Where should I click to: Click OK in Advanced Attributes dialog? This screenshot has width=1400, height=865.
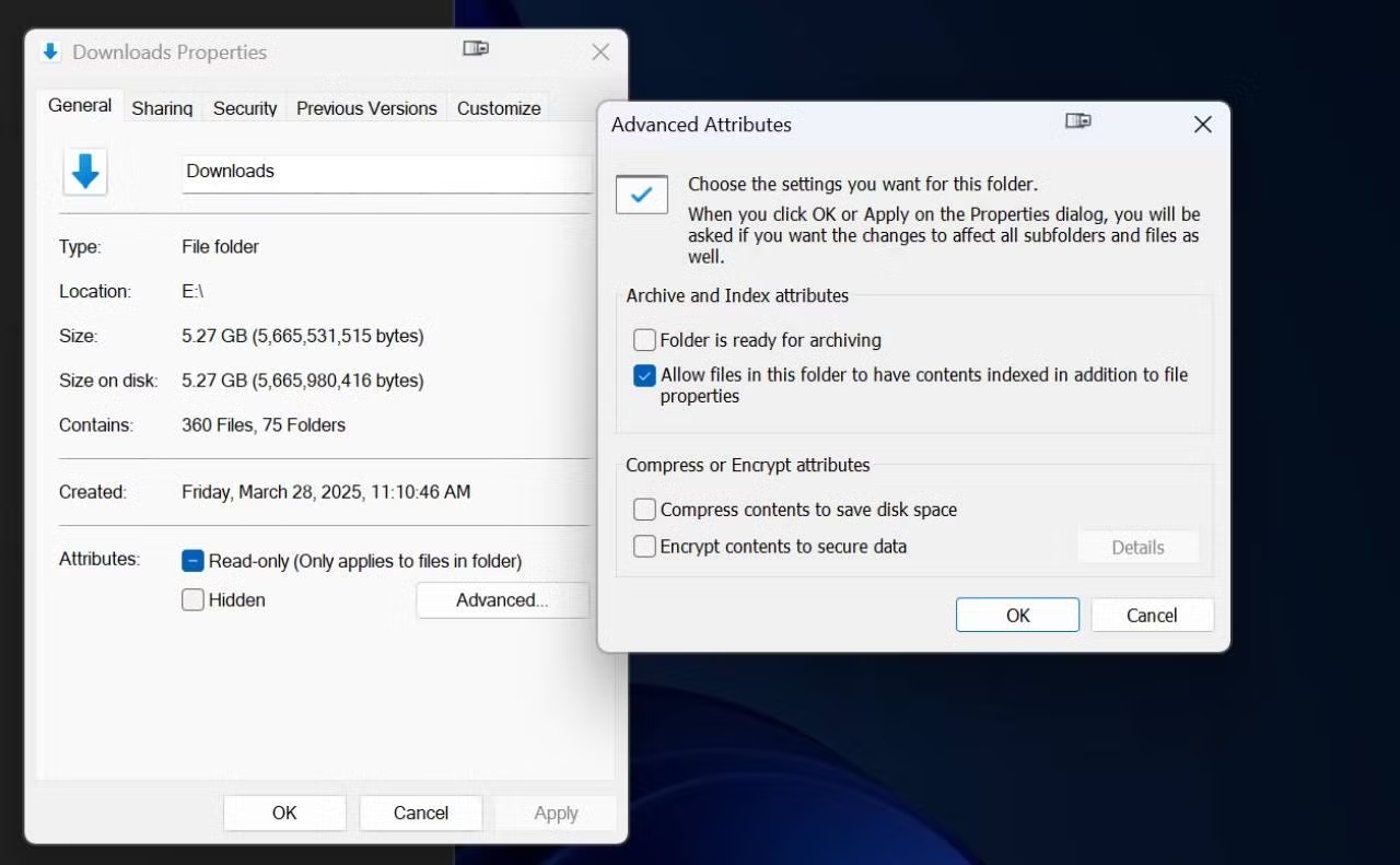(x=1016, y=614)
